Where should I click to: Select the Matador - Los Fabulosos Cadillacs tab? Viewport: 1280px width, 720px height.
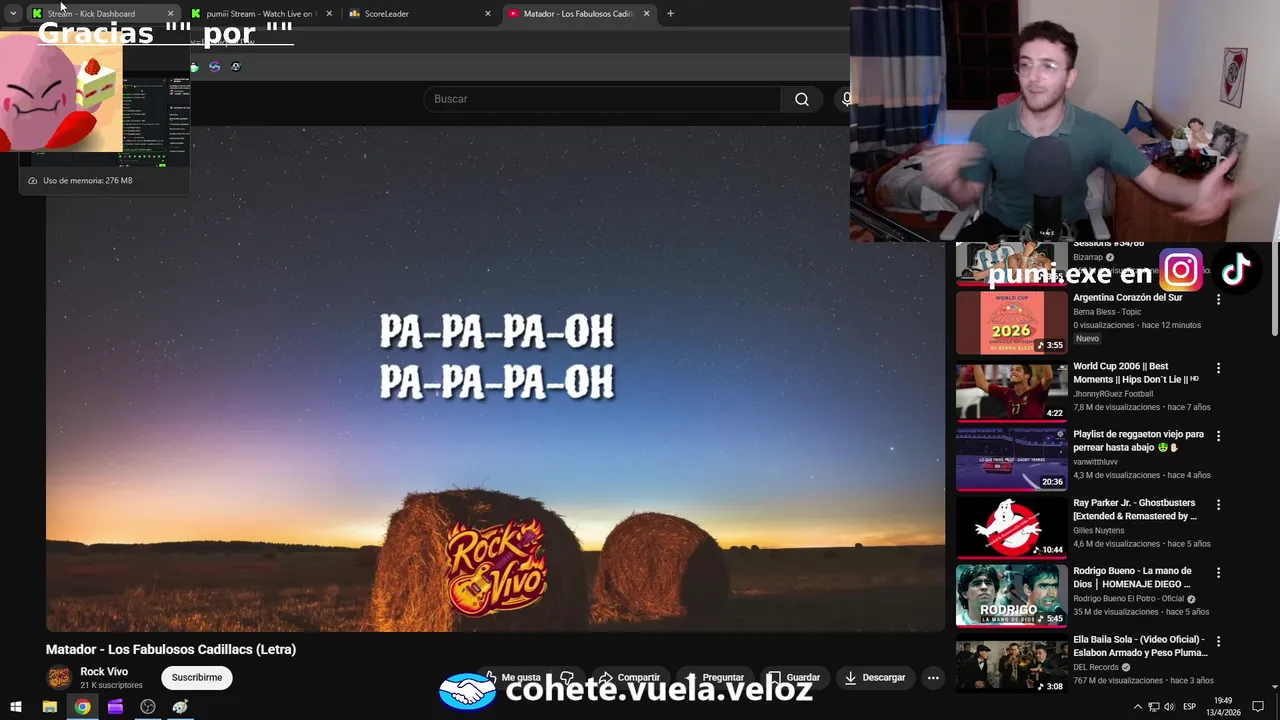(578, 14)
